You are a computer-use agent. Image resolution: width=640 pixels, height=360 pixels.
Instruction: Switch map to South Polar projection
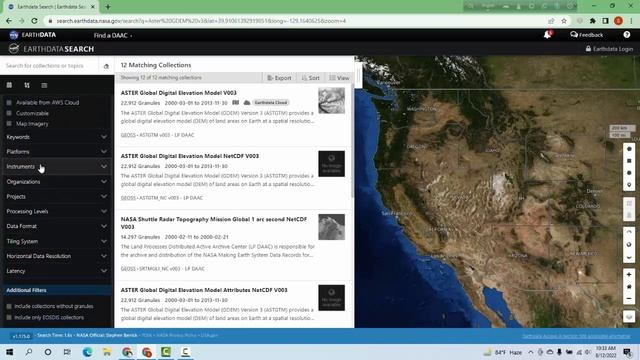[x=629, y=258]
